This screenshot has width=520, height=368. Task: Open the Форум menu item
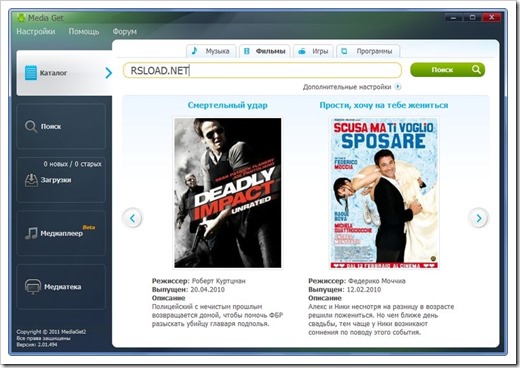[x=124, y=32]
